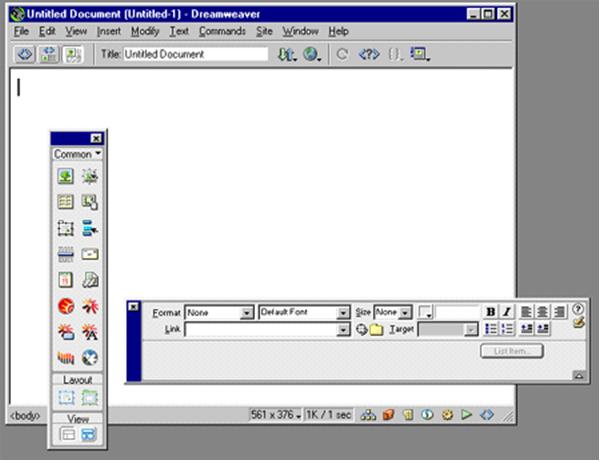
Task: Switch to Layout View in Objects panel
Action: pyautogui.click(x=89, y=434)
